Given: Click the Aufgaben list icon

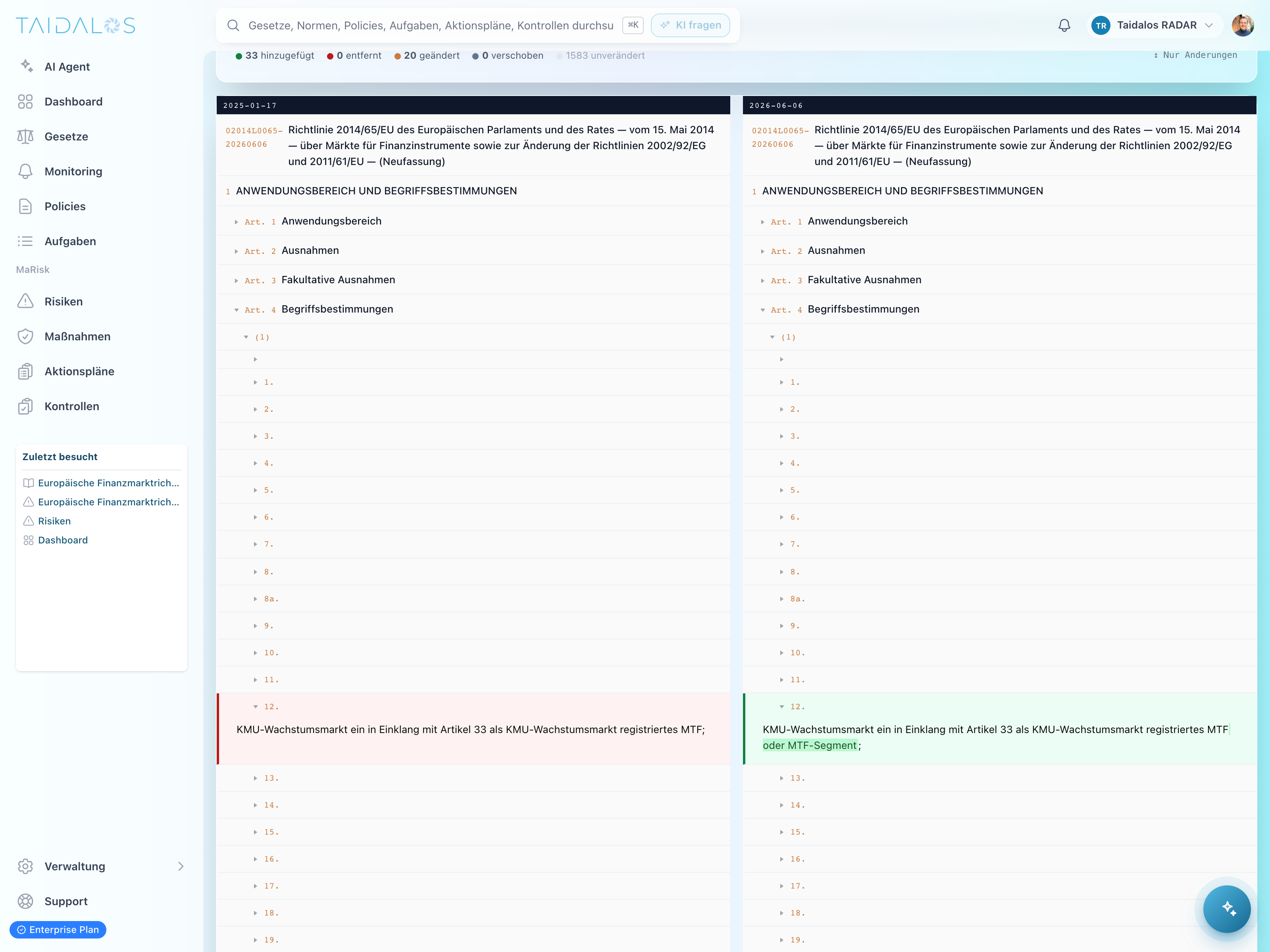Looking at the screenshot, I should coord(25,241).
